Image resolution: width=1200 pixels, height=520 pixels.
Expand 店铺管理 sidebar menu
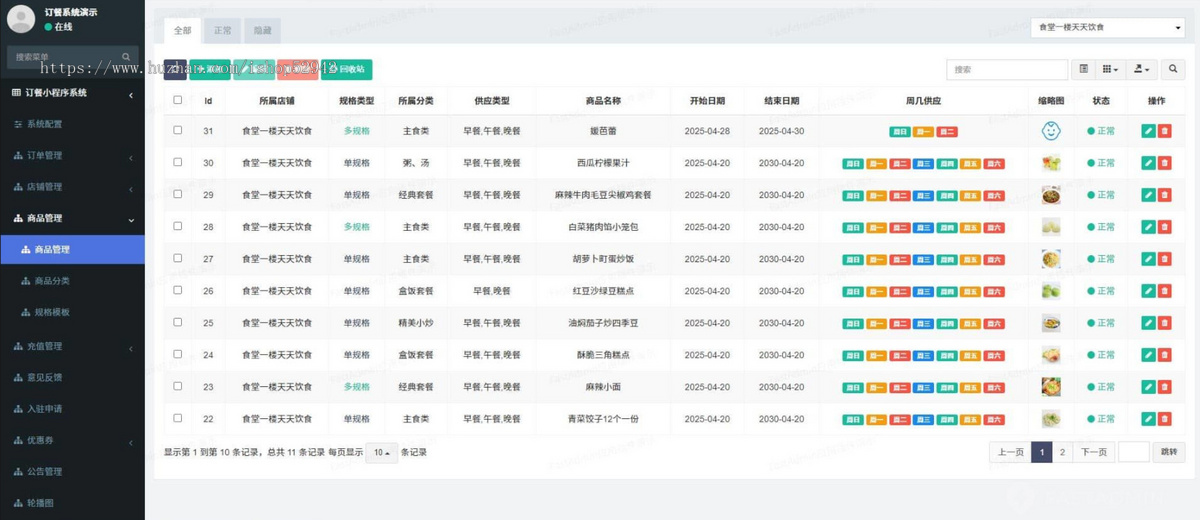point(72,186)
